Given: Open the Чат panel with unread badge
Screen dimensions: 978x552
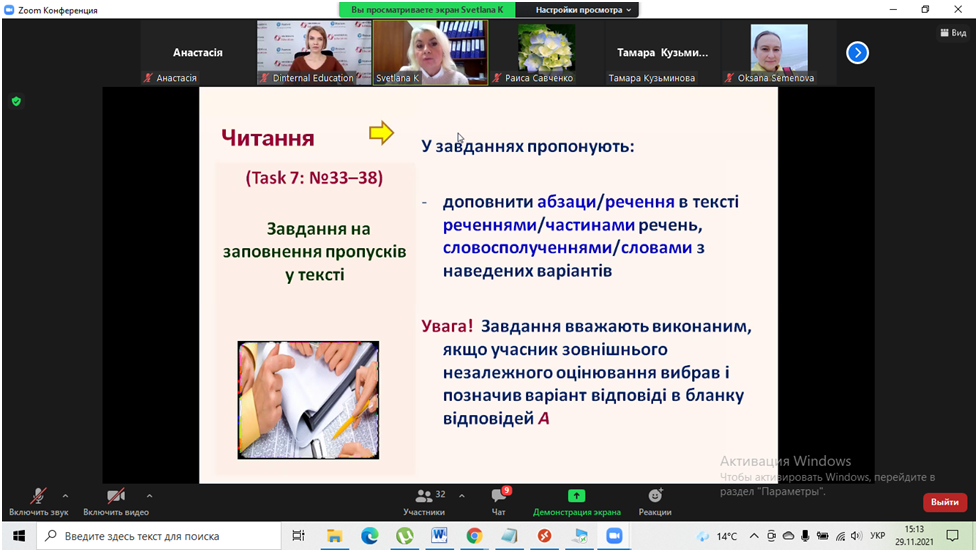Looking at the screenshot, I should tap(499, 503).
